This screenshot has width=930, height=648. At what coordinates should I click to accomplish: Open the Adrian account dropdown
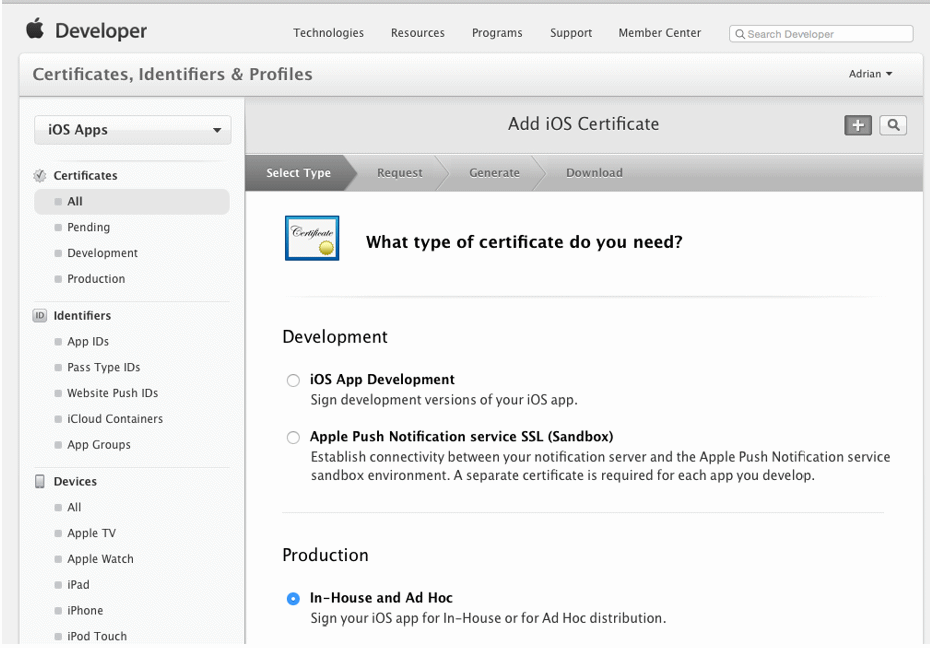coord(870,74)
